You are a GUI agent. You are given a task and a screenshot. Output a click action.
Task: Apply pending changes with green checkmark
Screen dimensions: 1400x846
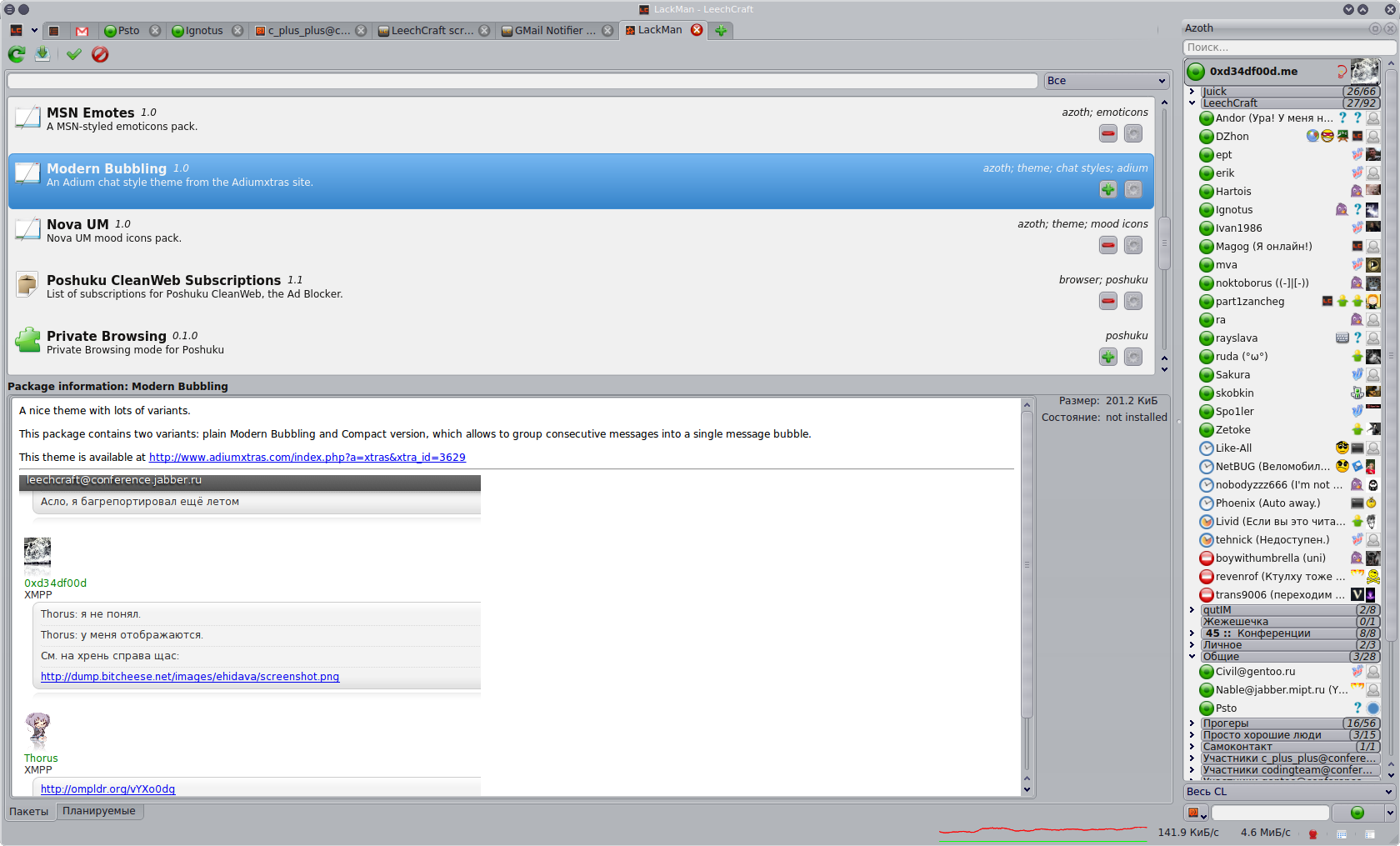(74, 54)
